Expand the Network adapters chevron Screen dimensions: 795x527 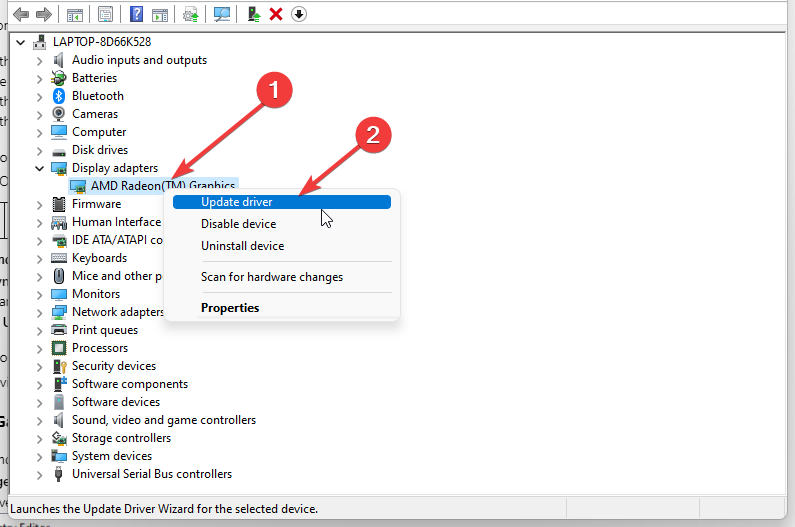pyautogui.click(x=40, y=313)
